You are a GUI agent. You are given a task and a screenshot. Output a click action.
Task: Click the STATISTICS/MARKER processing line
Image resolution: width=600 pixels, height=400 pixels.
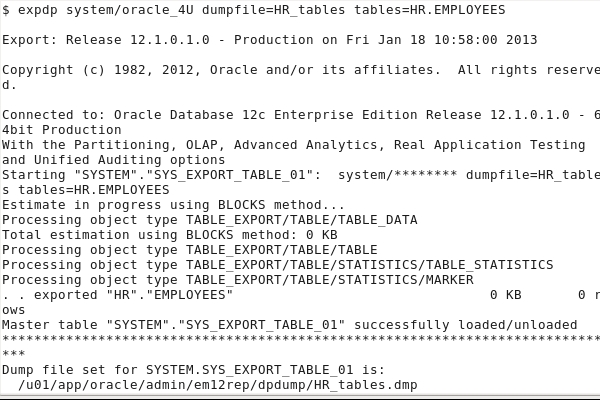click(x=238, y=279)
